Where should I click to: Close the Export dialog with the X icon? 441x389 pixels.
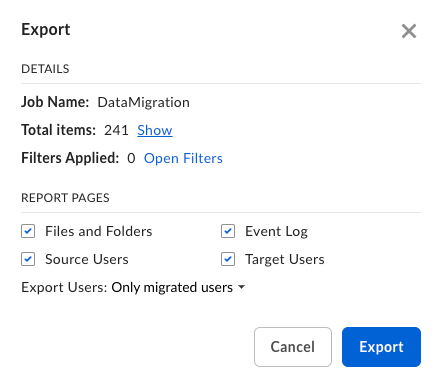coord(409,31)
